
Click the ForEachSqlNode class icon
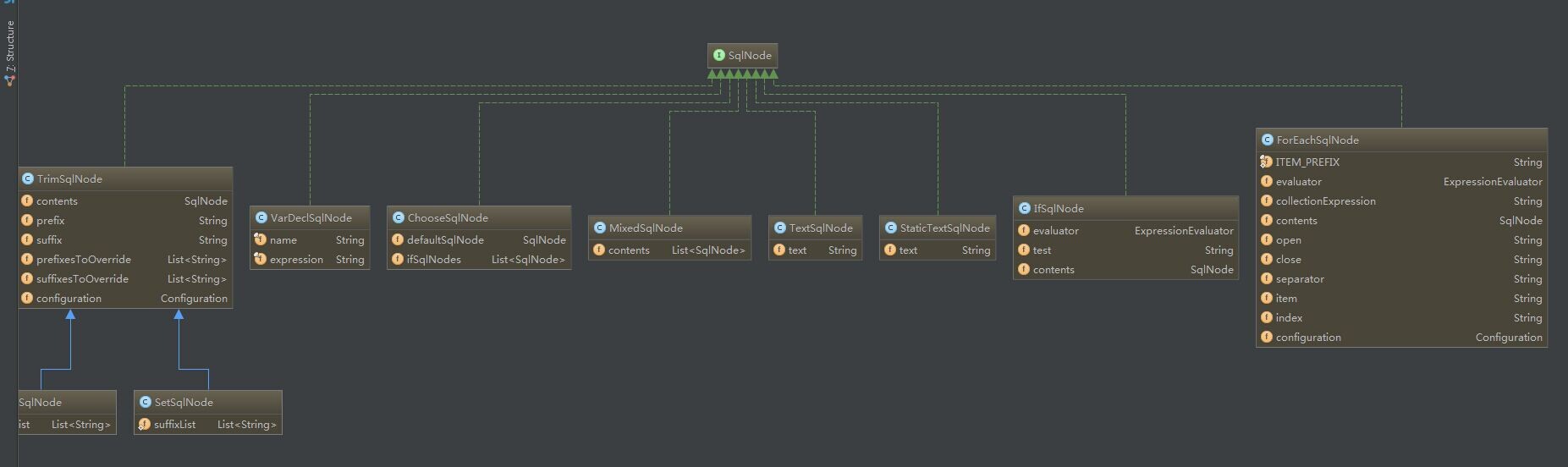[x=1267, y=140]
